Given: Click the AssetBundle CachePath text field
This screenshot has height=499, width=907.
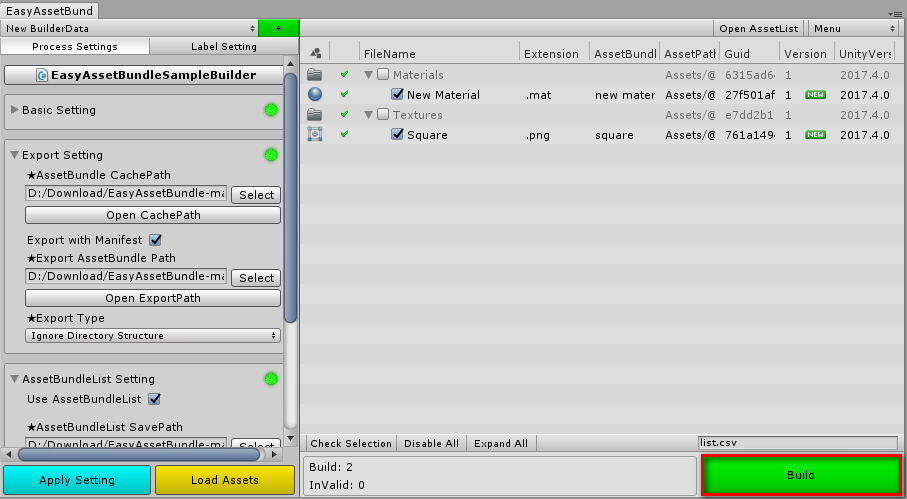Looking at the screenshot, I should click(126, 194).
